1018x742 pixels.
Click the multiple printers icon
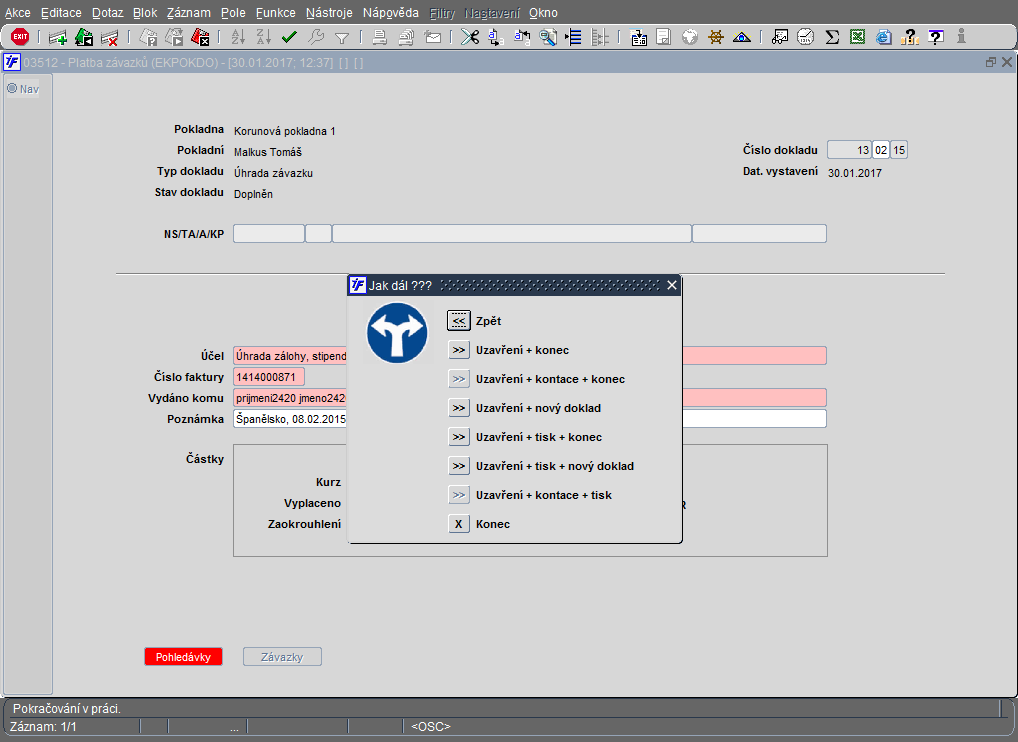point(406,37)
